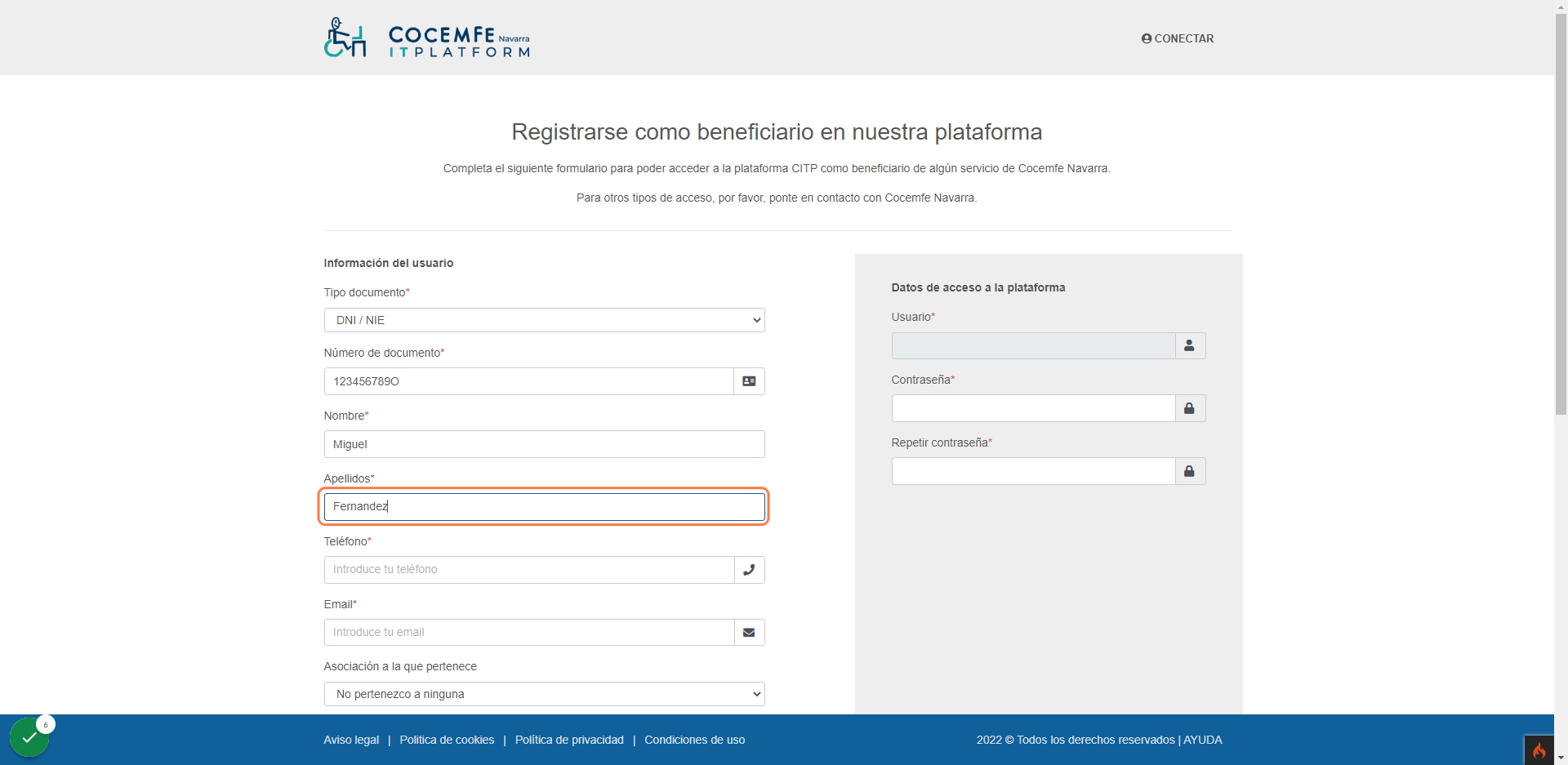Screen dimensions: 1568x765
Task: Click the phone icon next to Teléfono field
Action: tap(749, 570)
